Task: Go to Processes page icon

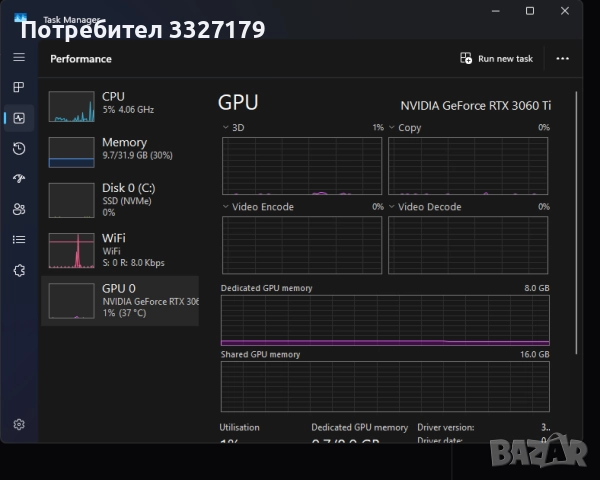Action: click(19, 87)
